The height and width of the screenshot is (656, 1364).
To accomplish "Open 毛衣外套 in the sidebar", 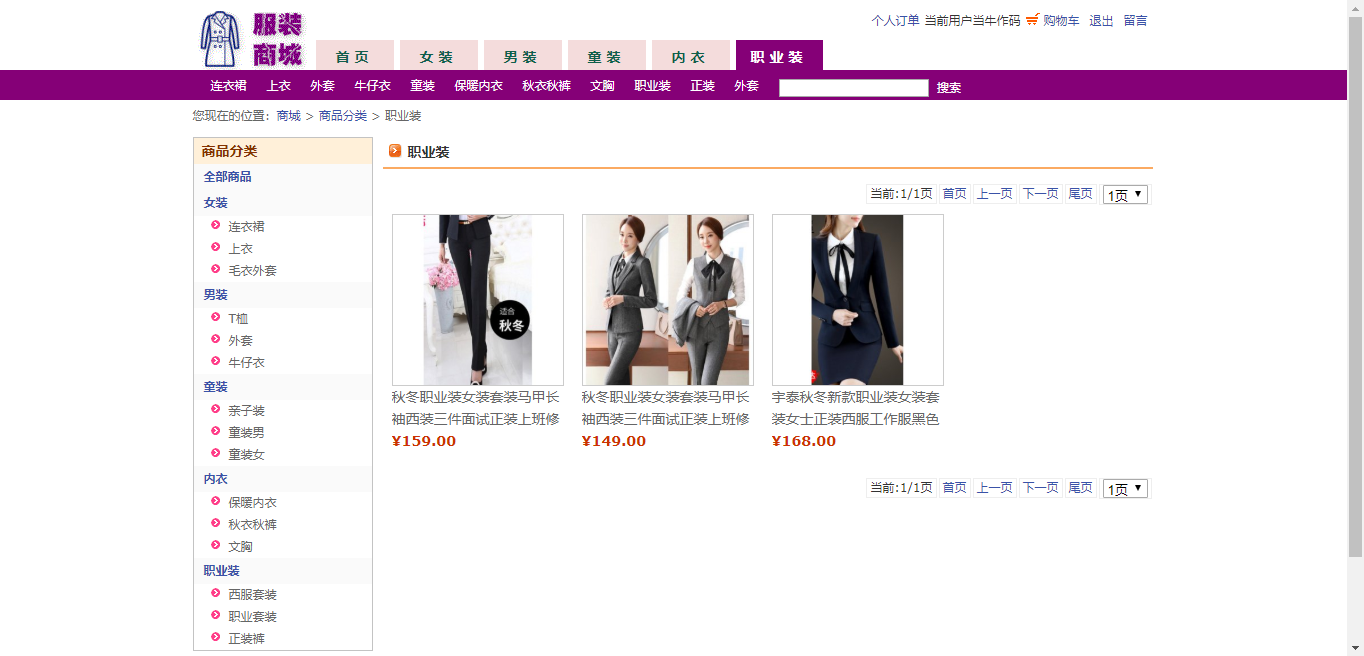I will pos(252,271).
